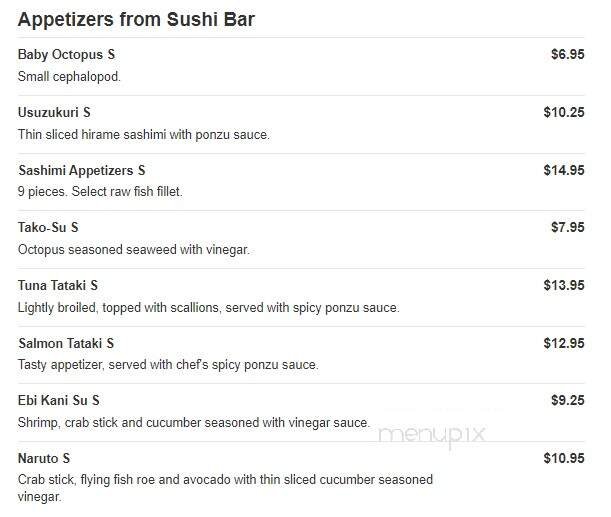This screenshot has height=517, width=611.
Task: Open the Tuna Tataki S item
Action: [x=58, y=286]
